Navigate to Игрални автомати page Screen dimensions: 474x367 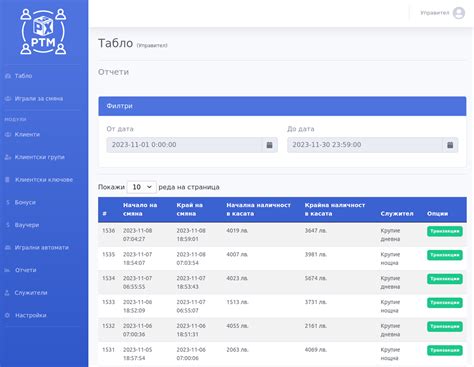tap(42, 247)
